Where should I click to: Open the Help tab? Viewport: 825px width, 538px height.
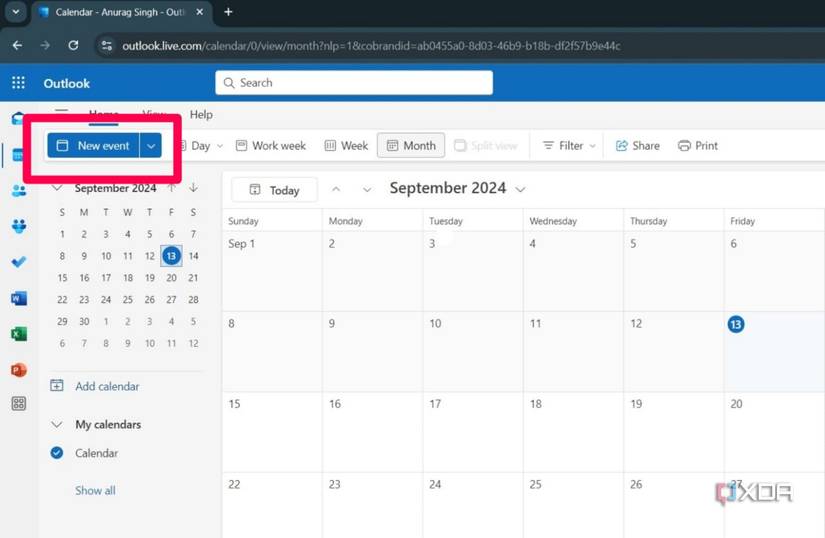coord(201,115)
